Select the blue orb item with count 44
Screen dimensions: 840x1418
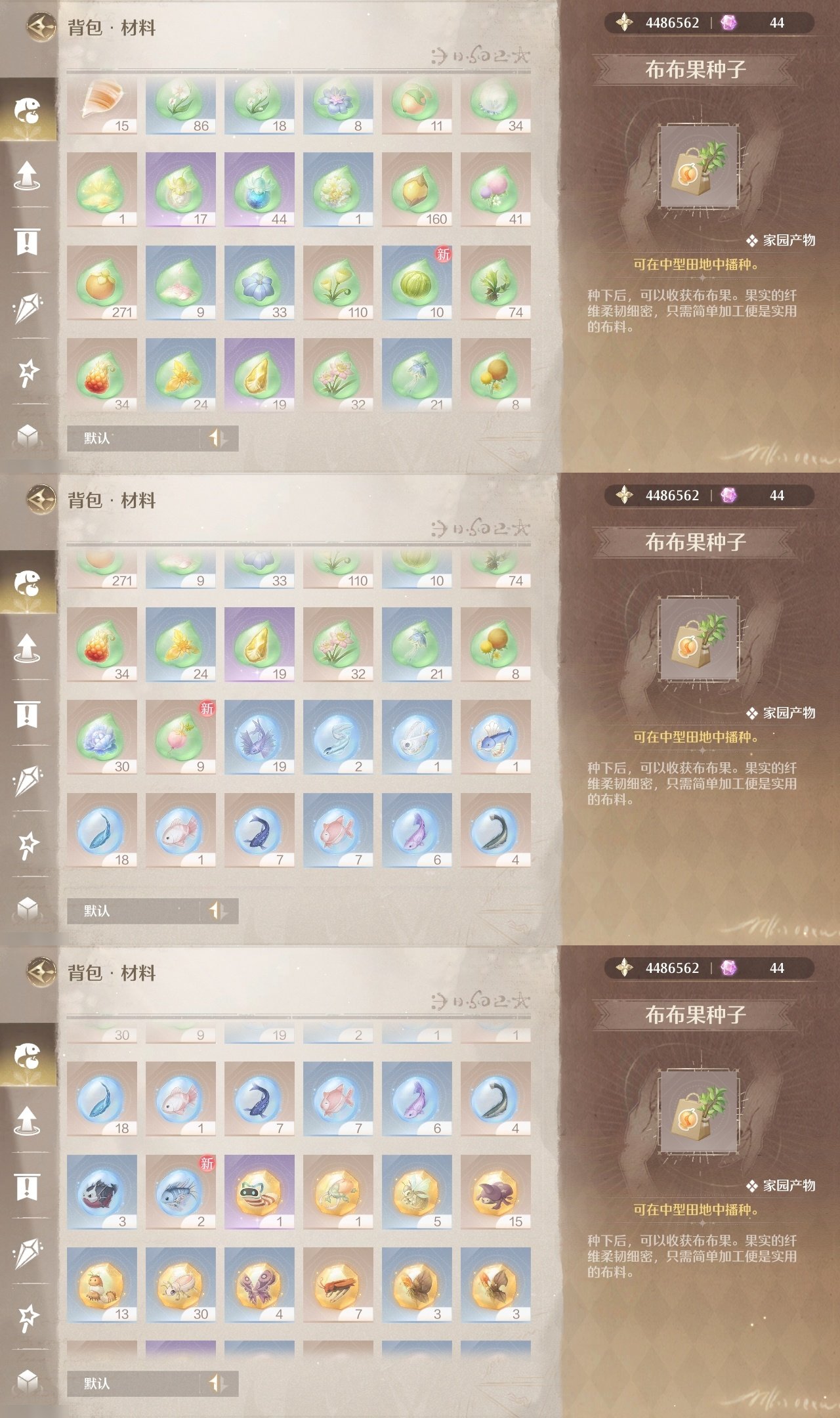tap(259, 190)
